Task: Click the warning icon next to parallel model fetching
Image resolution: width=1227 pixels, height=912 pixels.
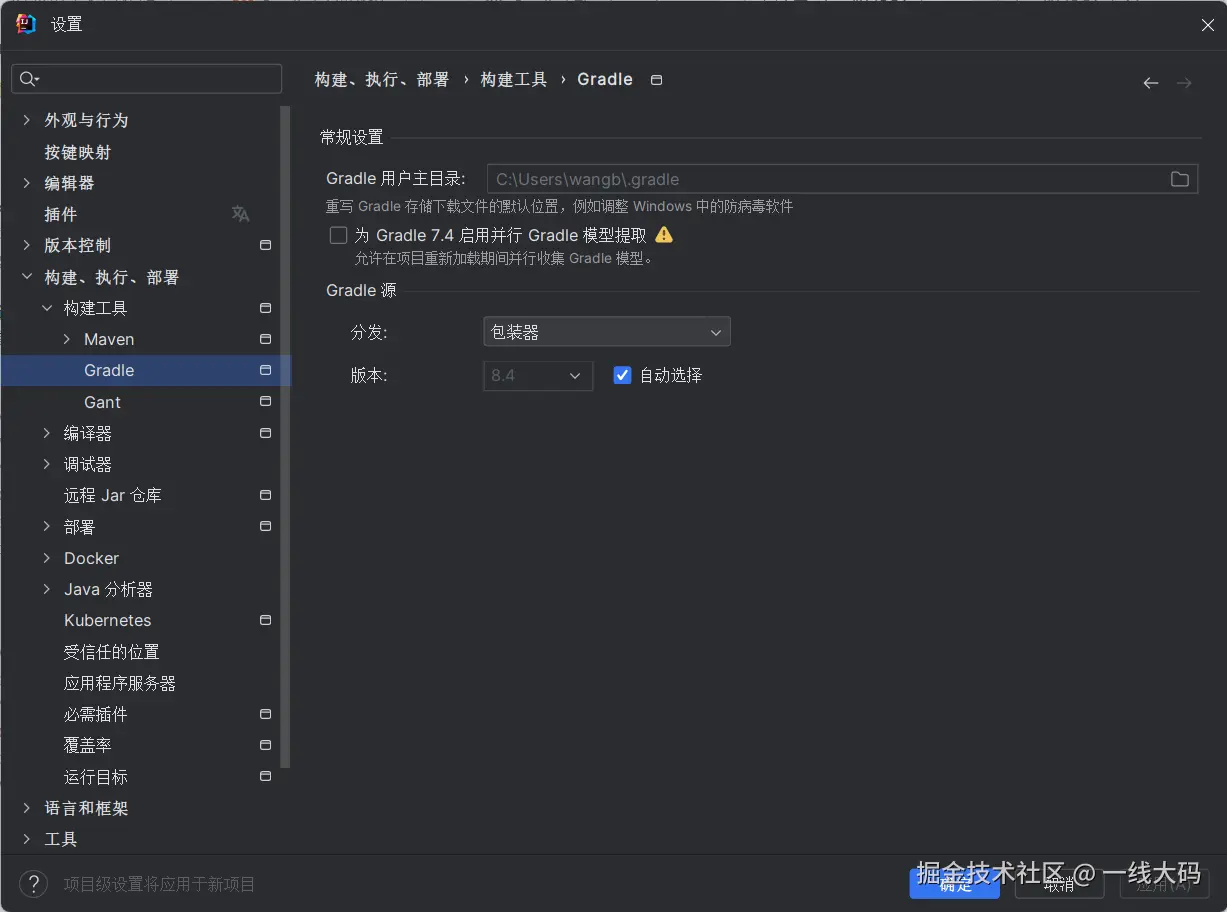Action: (x=664, y=235)
